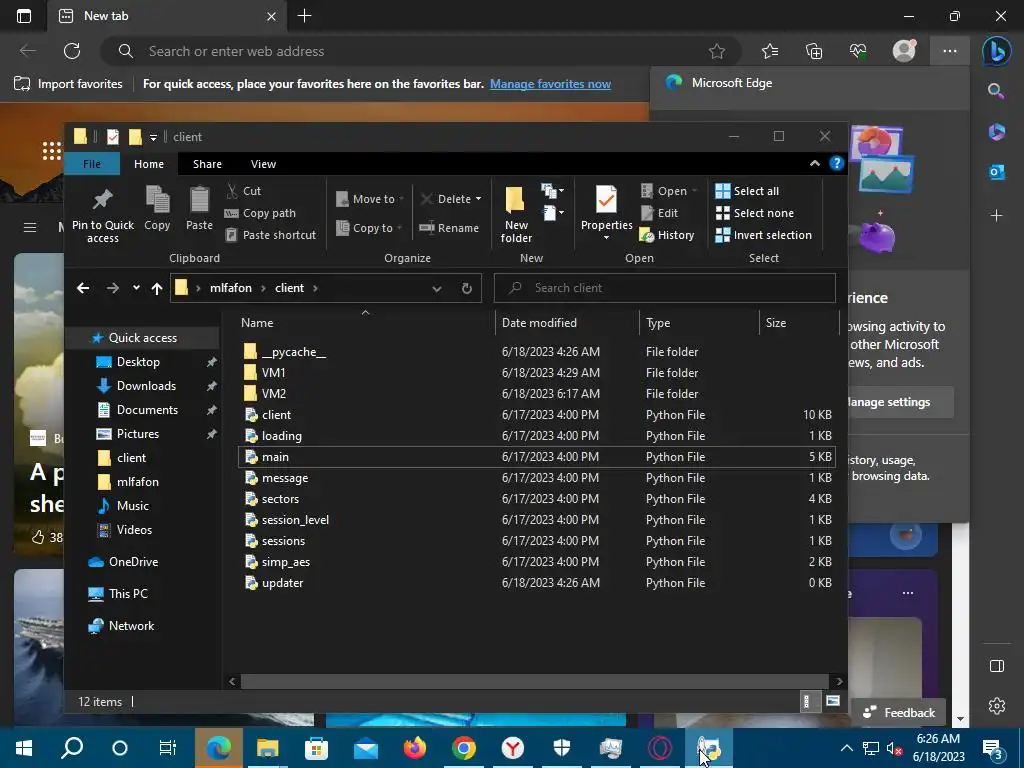
Task: Select This PC in navigation pane
Action: tap(128, 594)
